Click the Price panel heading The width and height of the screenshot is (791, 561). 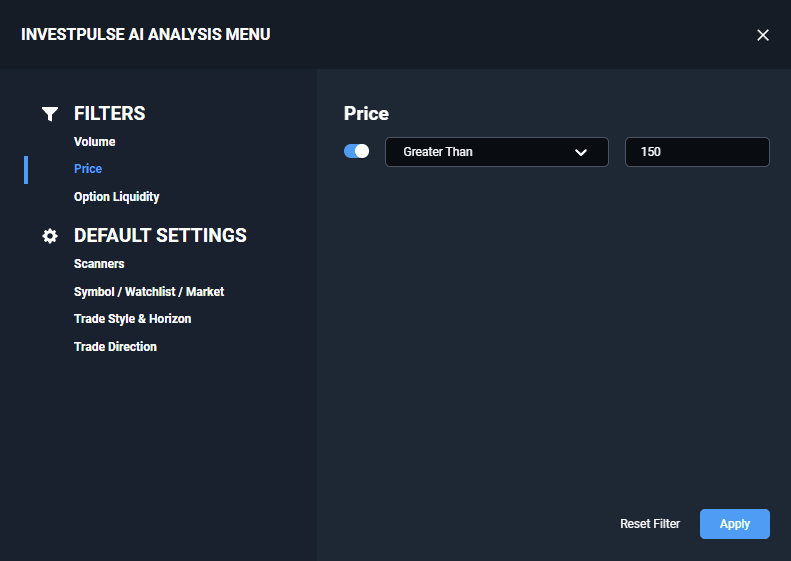pos(366,114)
